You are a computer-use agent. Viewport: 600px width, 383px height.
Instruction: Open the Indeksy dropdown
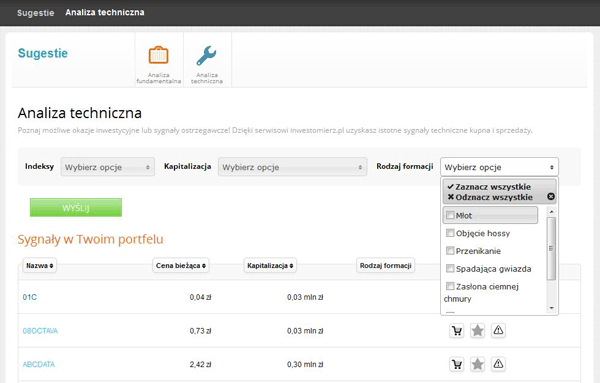tap(108, 167)
